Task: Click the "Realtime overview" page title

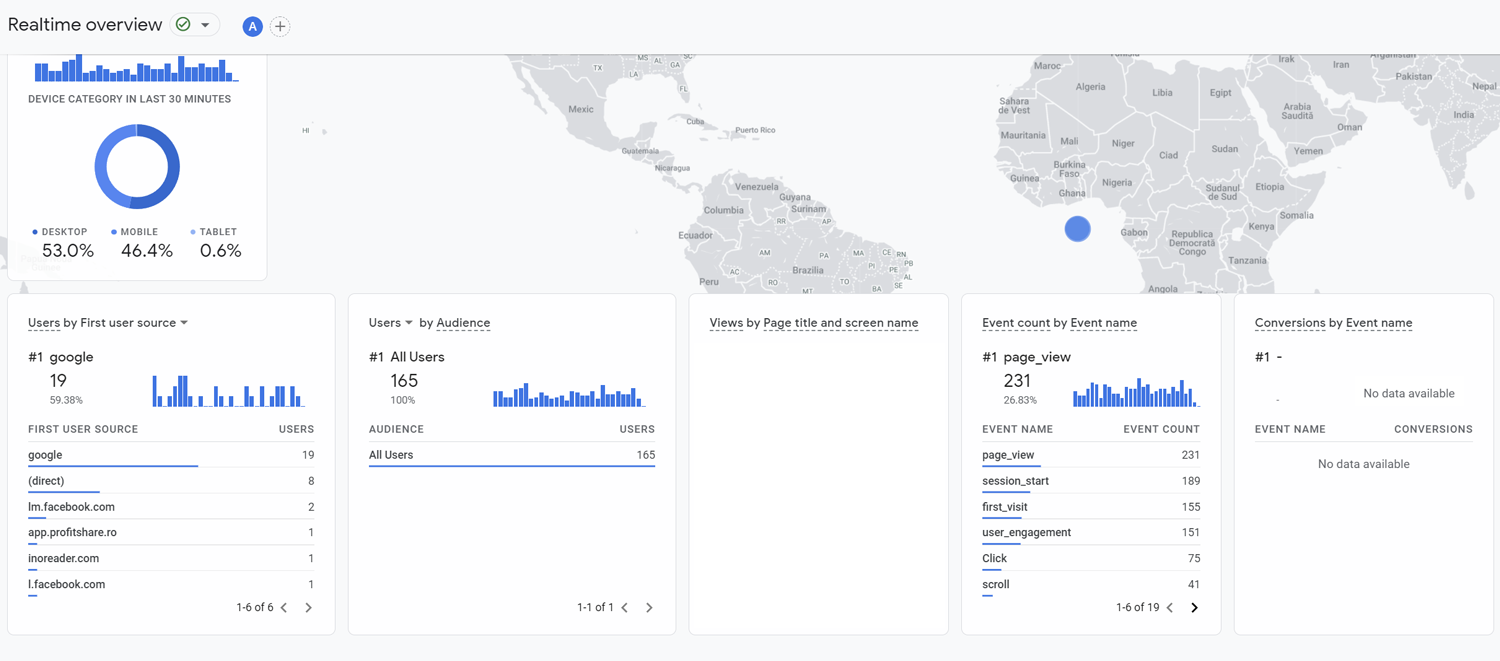Action: [85, 25]
